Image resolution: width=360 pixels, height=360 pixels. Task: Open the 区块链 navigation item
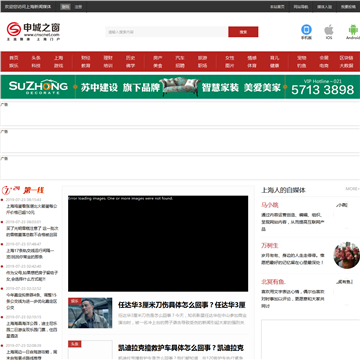tap(346, 58)
